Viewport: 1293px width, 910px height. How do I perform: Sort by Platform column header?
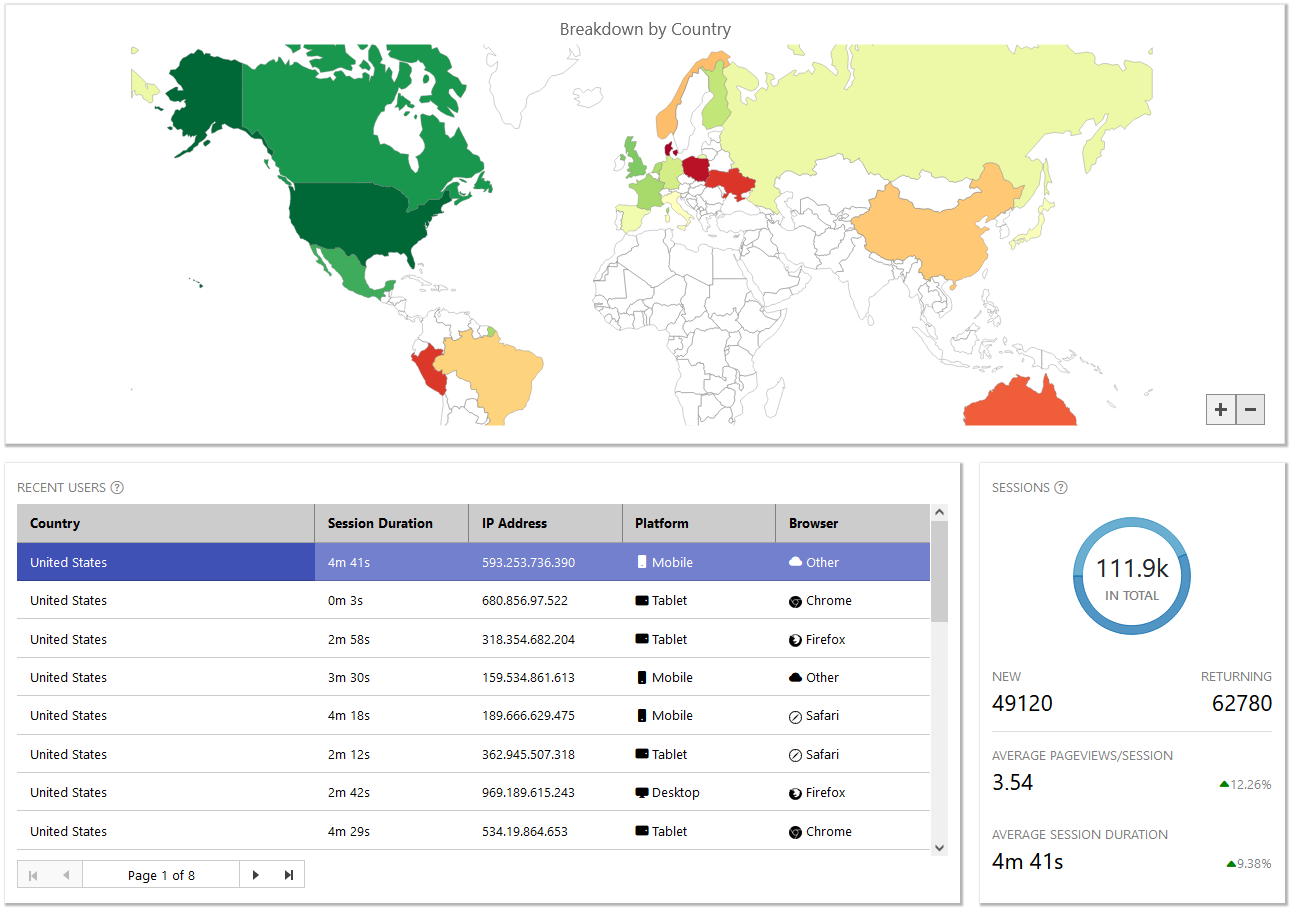698,523
